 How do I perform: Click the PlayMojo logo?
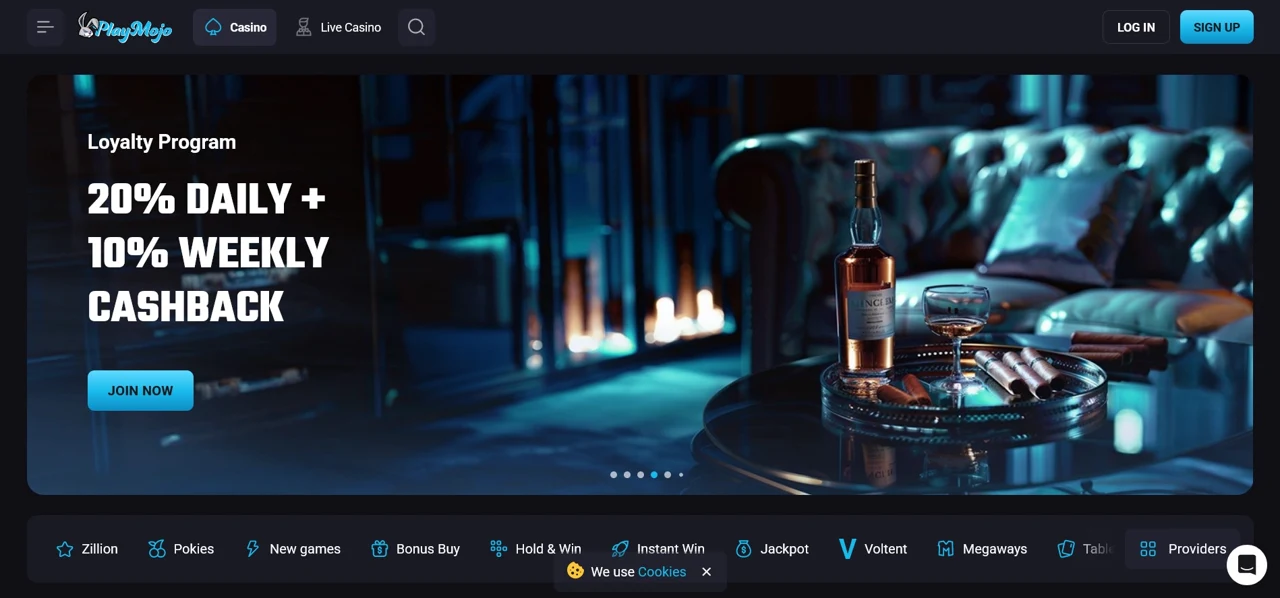coord(125,27)
